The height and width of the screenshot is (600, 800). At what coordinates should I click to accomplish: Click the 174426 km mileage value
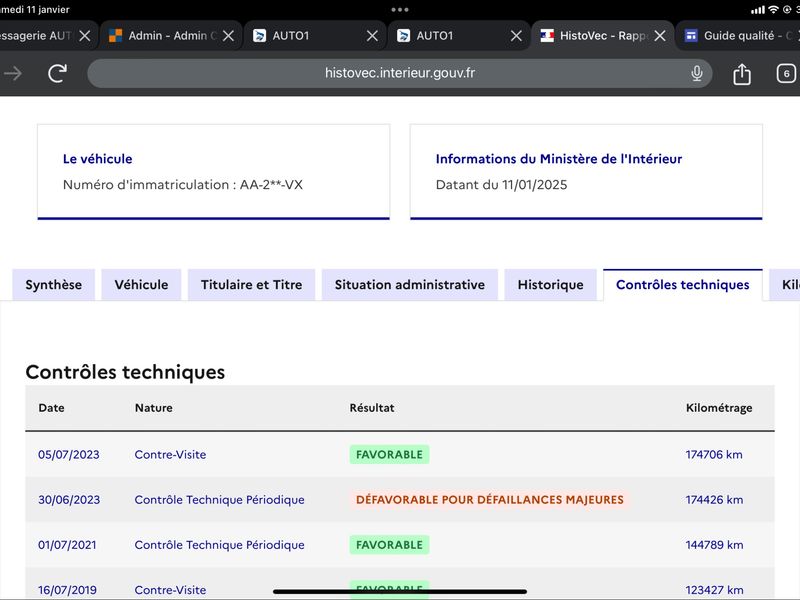pos(714,499)
